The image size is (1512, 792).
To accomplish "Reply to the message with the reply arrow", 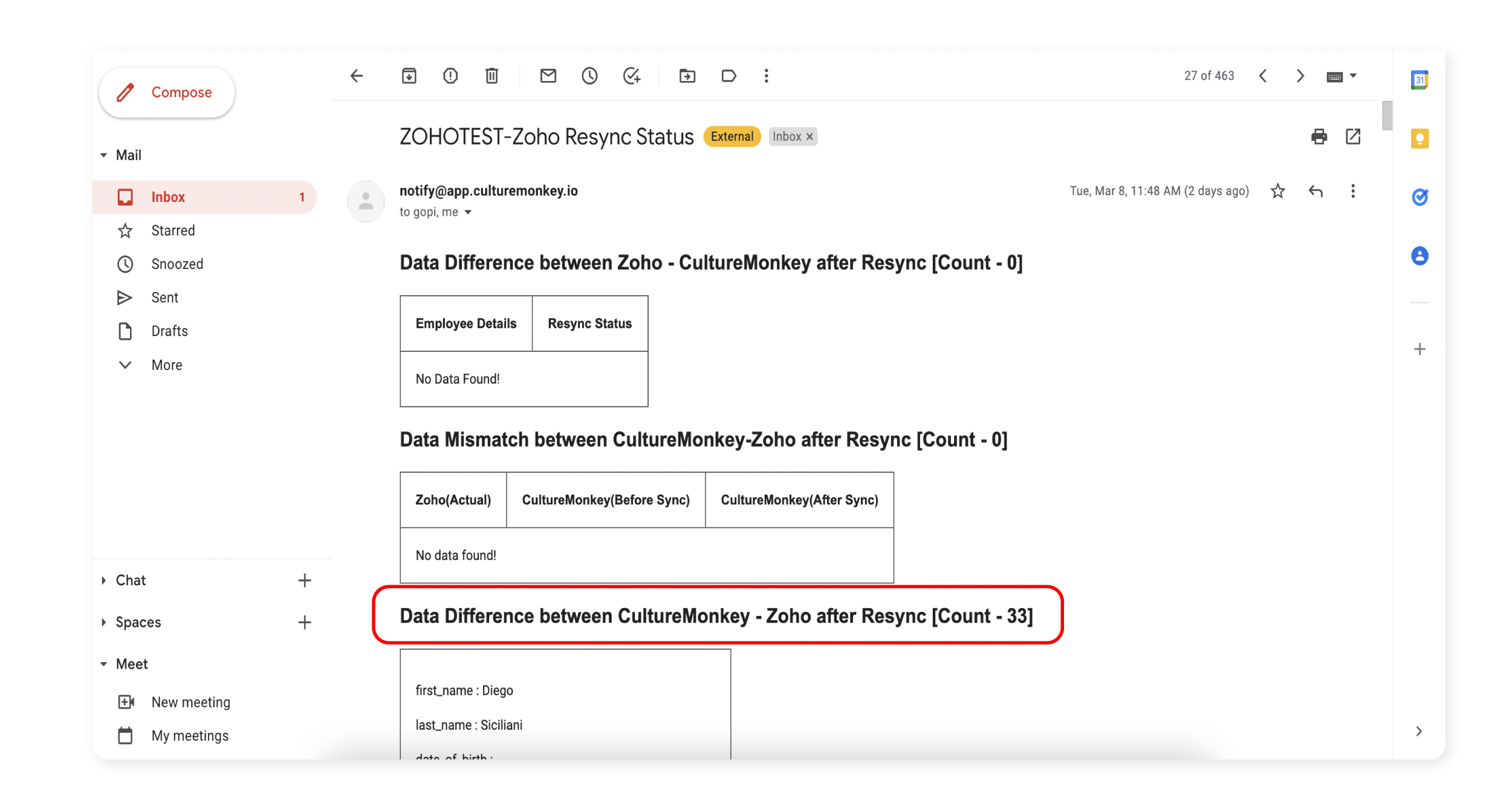I will [x=1316, y=191].
